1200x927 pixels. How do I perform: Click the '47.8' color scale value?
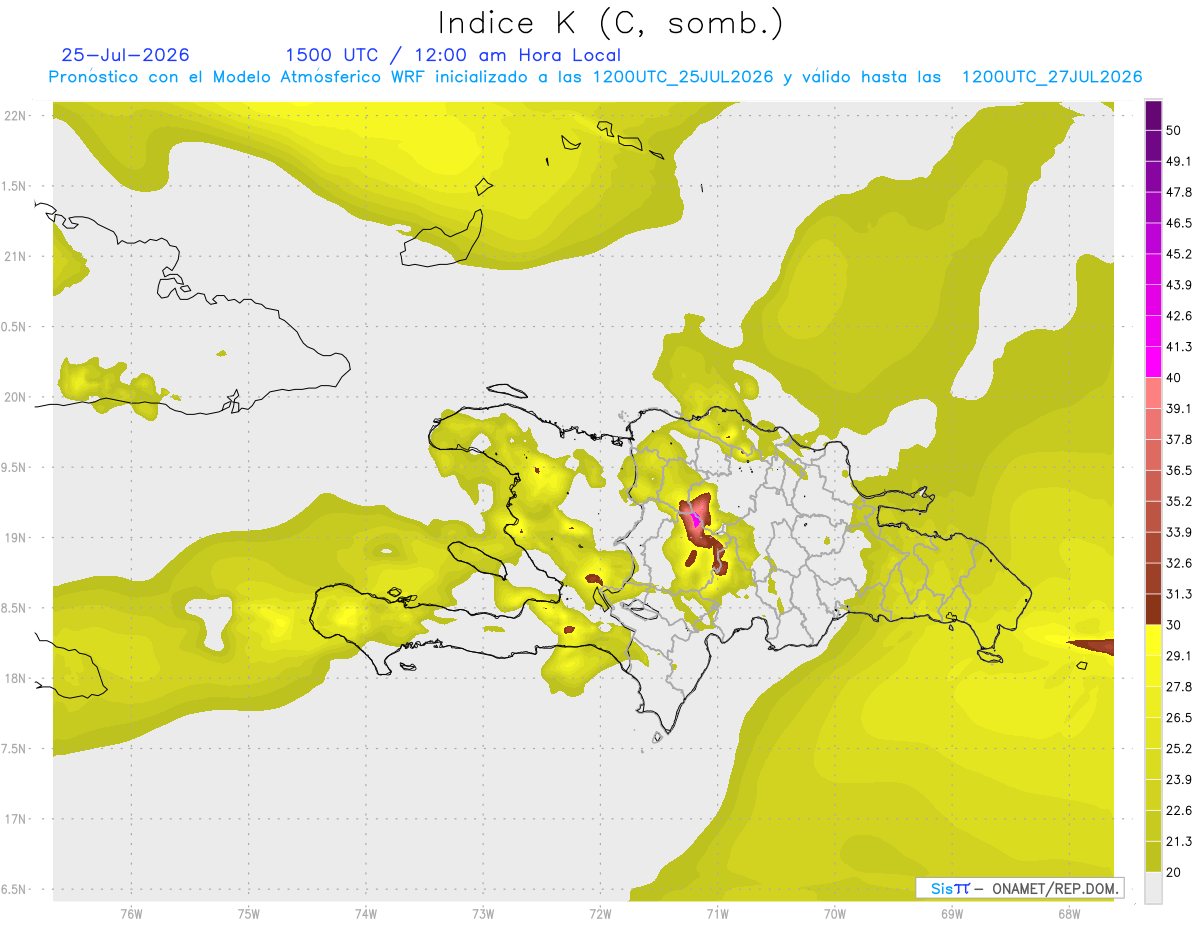tap(1179, 192)
